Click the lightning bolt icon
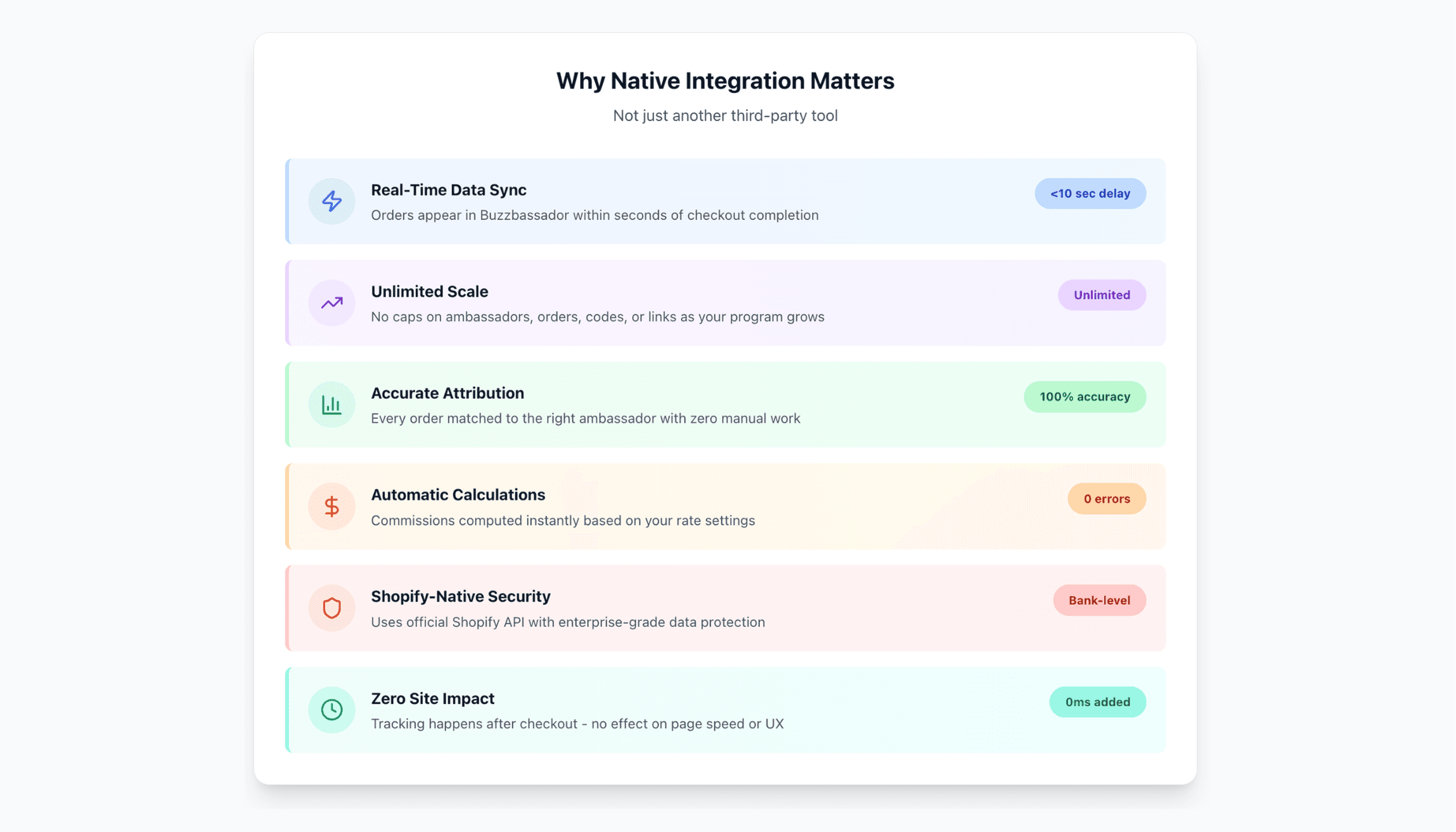This screenshot has height=832, width=1456. 332,201
